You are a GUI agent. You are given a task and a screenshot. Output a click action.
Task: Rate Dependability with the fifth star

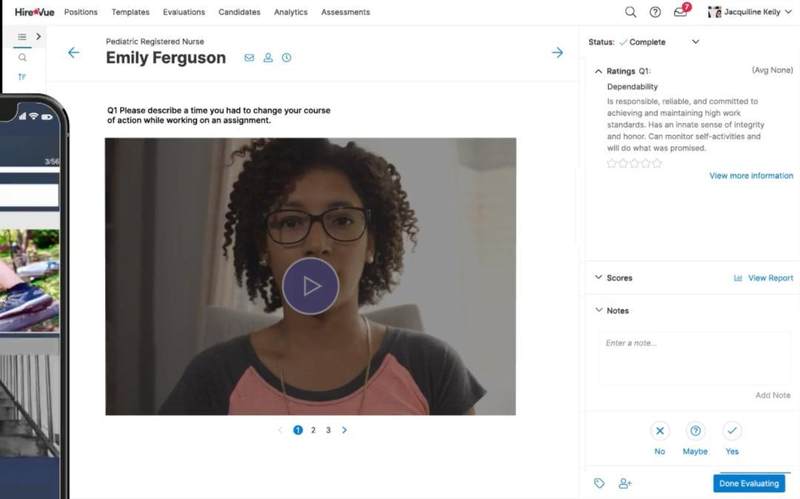coord(657,163)
